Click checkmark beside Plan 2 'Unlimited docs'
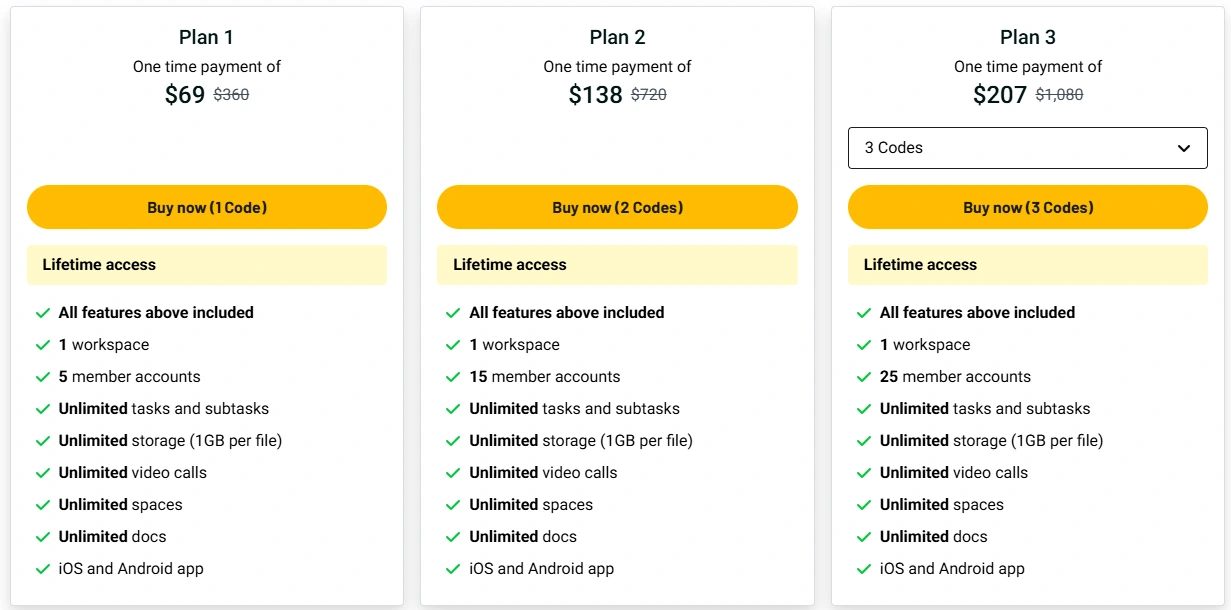The width and height of the screenshot is (1231, 610). [x=454, y=537]
